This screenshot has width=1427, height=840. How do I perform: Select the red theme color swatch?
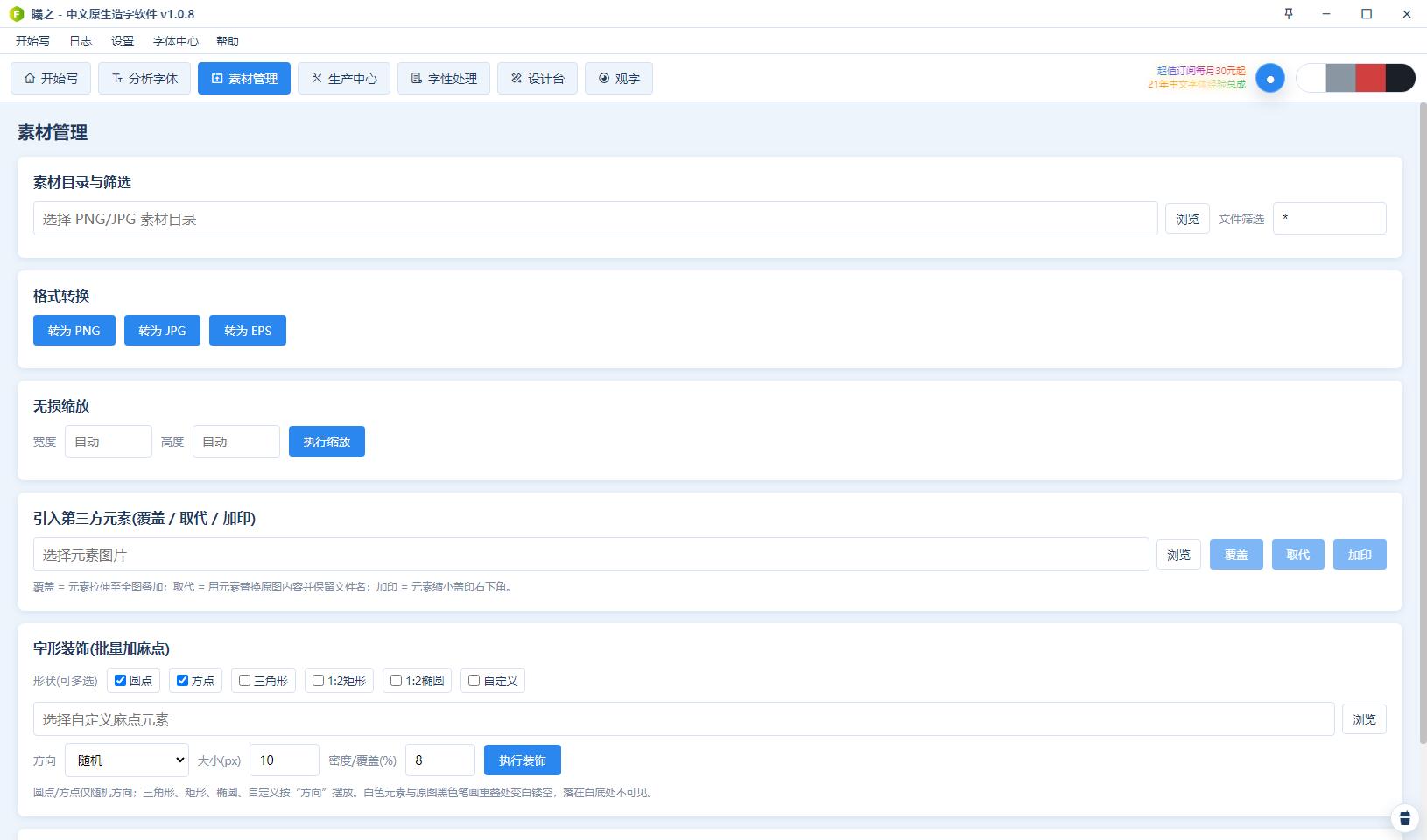tap(1370, 78)
